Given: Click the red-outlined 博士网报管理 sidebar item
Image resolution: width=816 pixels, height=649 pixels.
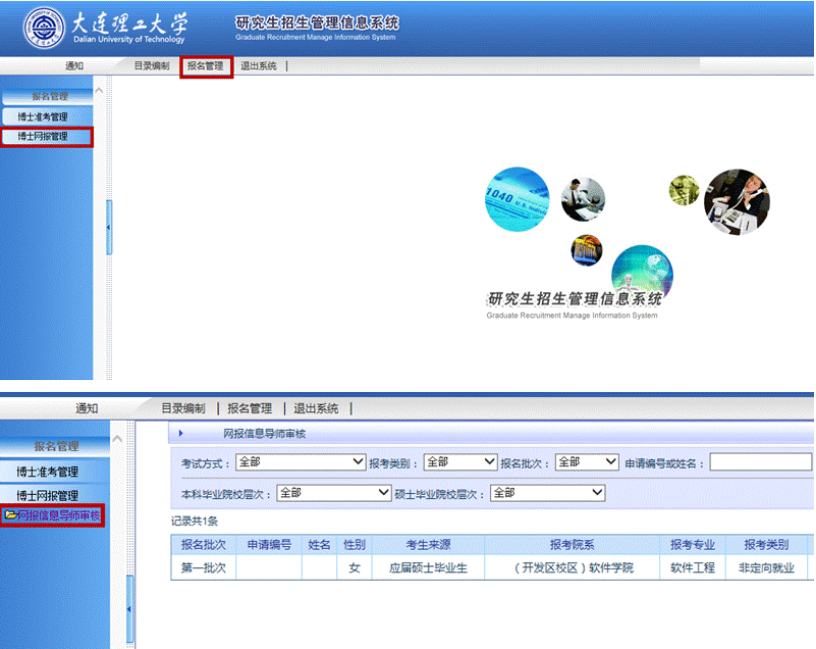Looking at the screenshot, I should (x=47, y=137).
